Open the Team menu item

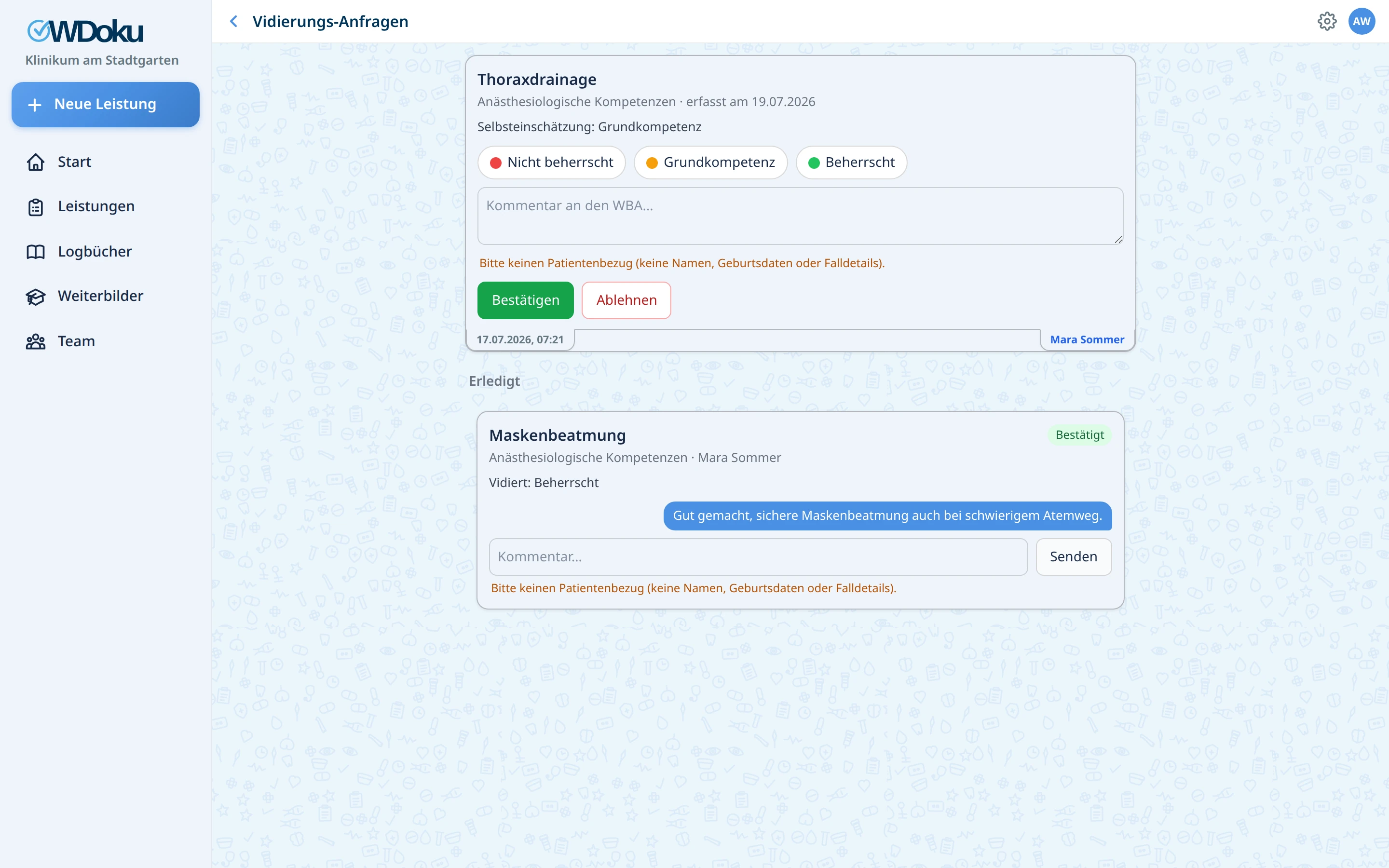(x=106, y=341)
